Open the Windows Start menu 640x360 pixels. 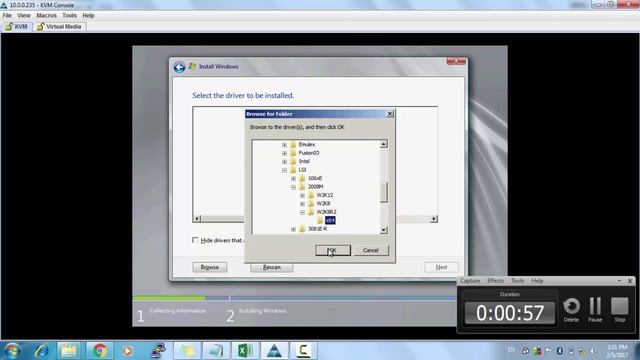pos(12,351)
